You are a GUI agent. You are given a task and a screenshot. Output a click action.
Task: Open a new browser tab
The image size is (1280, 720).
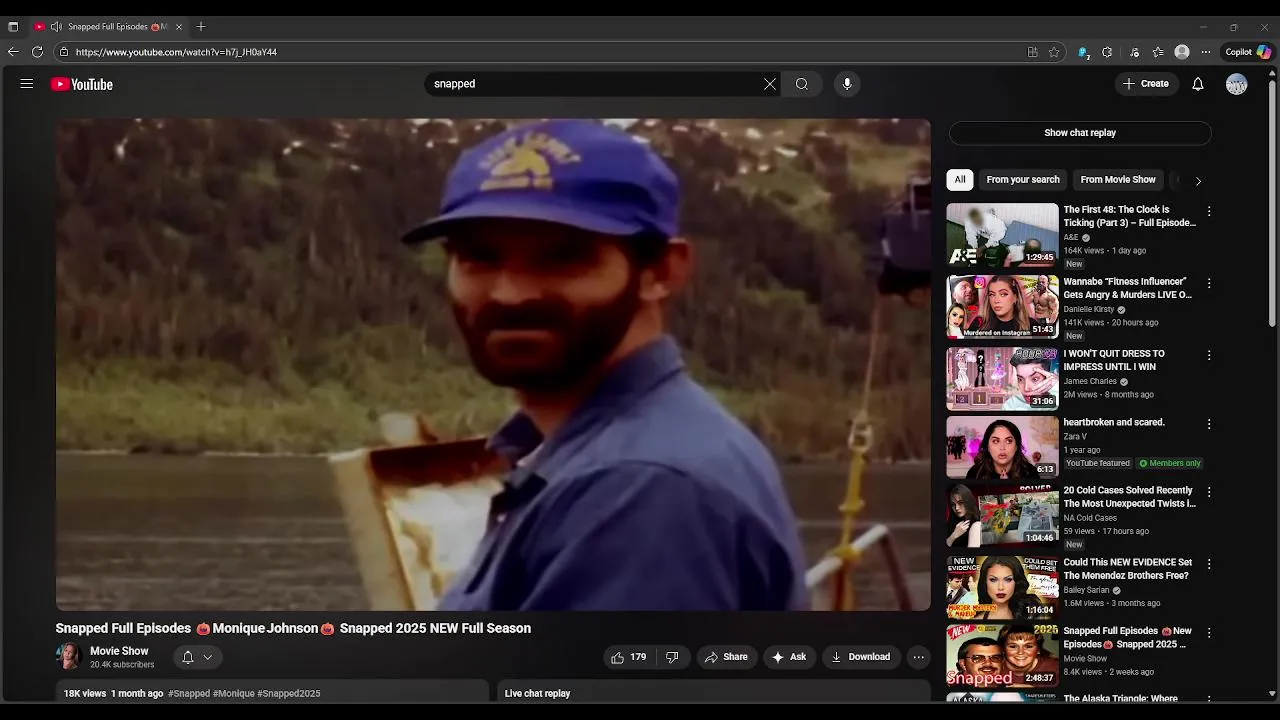pyautogui.click(x=201, y=27)
